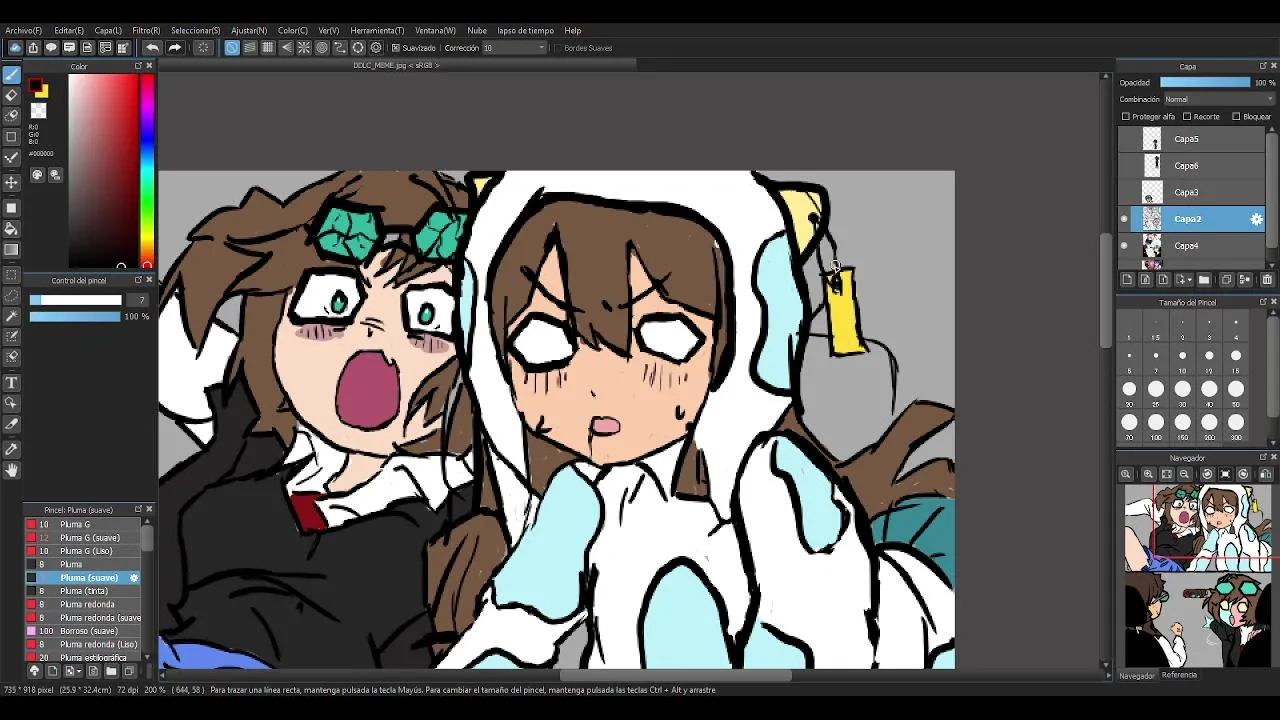Open Pluma (suave) brush settings gear

tap(134, 578)
